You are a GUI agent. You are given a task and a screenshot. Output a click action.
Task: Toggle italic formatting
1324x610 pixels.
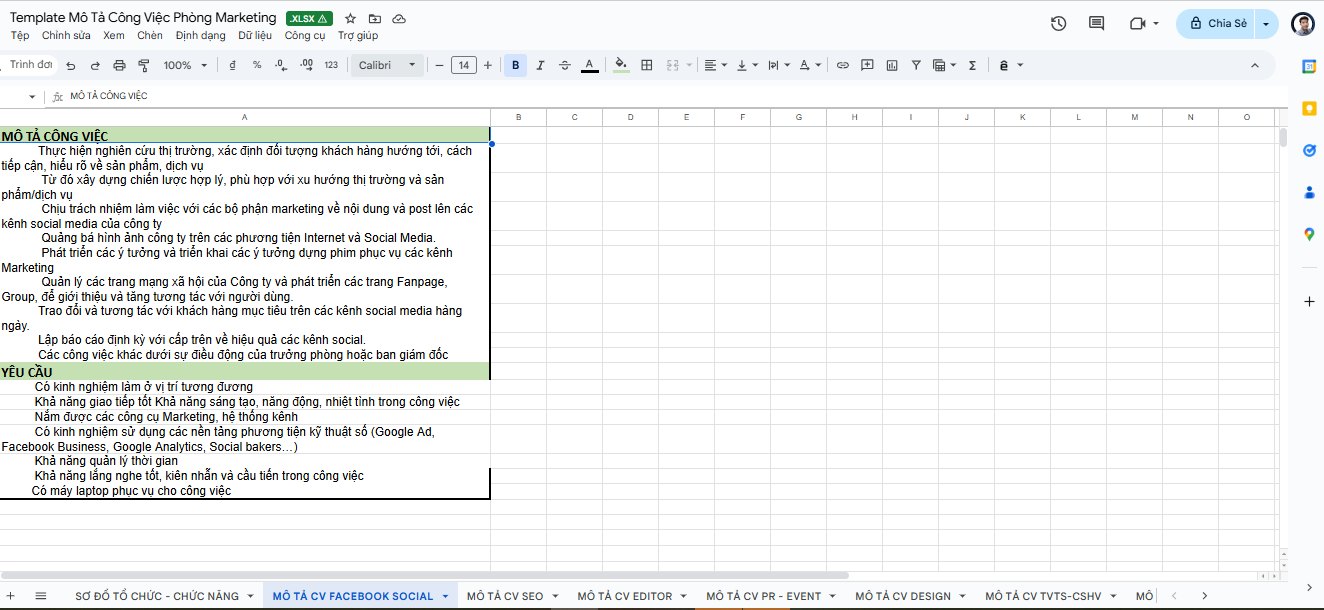point(540,65)
